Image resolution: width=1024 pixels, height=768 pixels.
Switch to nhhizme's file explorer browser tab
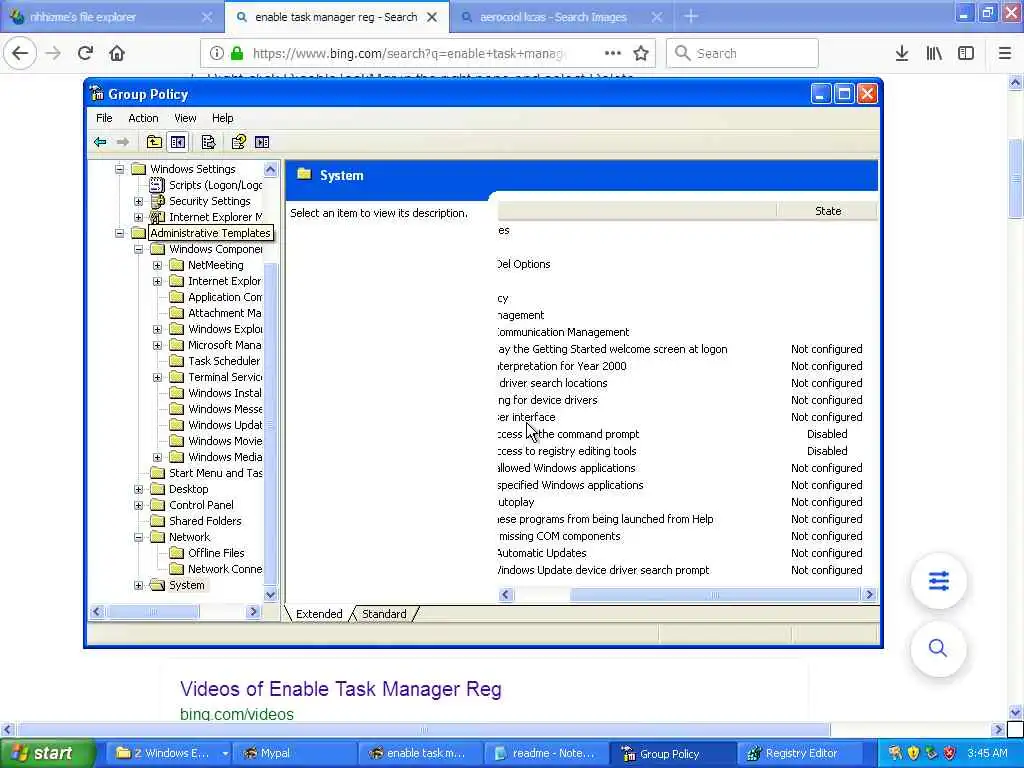(x=112, y=17)
